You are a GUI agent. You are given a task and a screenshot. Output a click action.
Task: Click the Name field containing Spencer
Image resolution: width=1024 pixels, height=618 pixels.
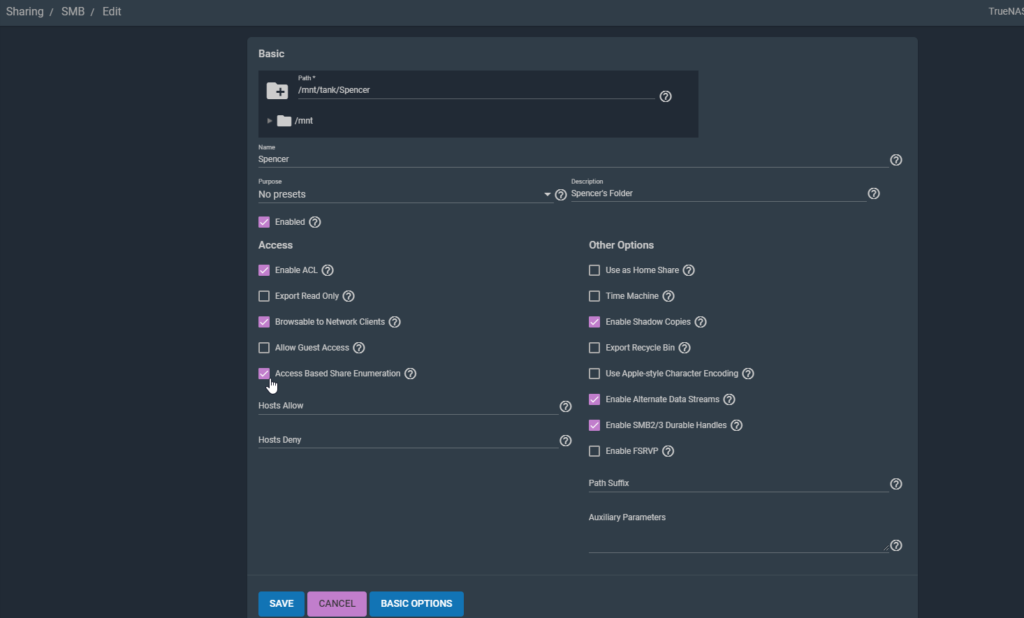pos(573,159)
